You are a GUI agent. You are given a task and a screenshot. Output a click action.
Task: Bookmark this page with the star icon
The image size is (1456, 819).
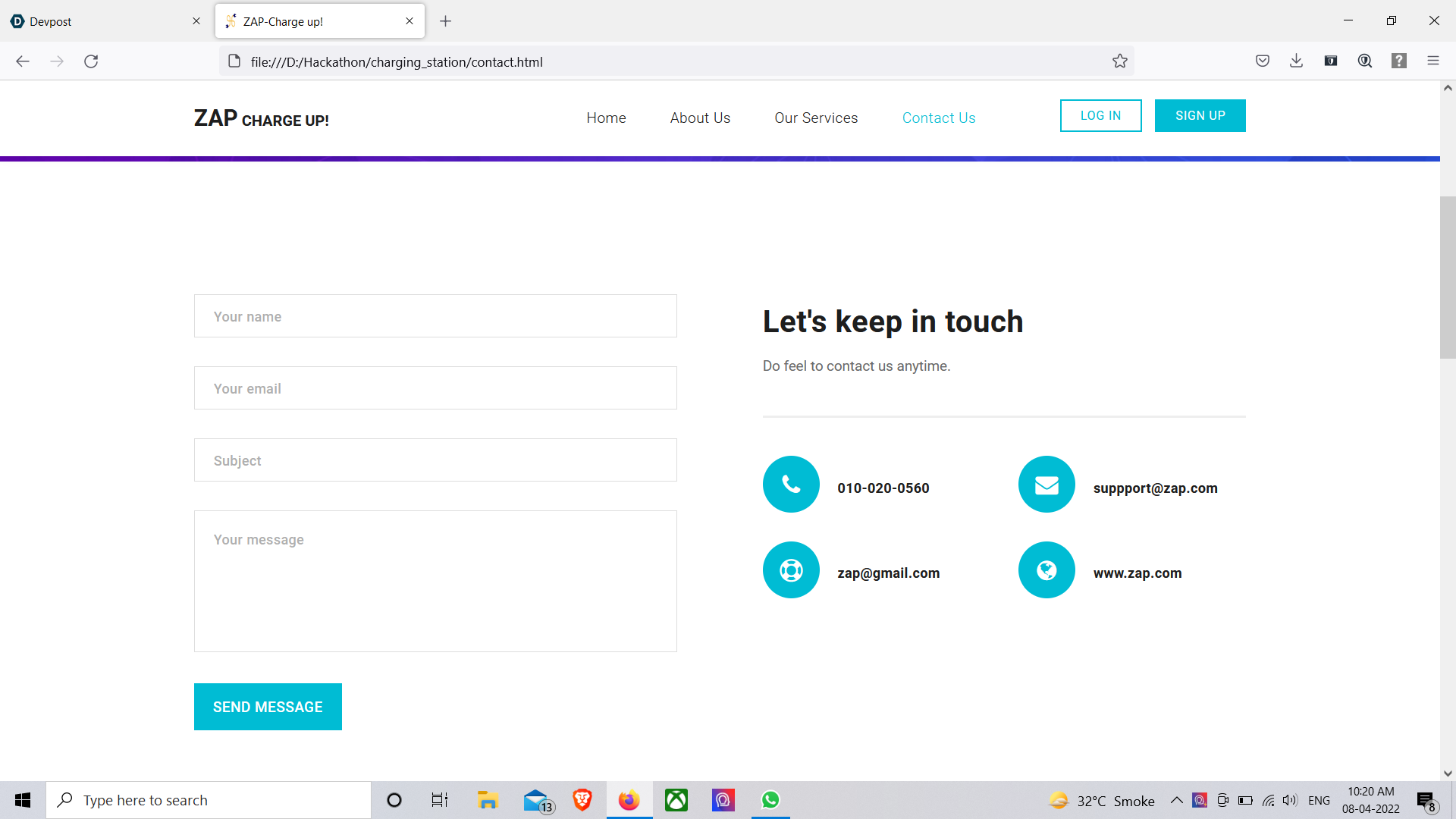(1120, 61)
